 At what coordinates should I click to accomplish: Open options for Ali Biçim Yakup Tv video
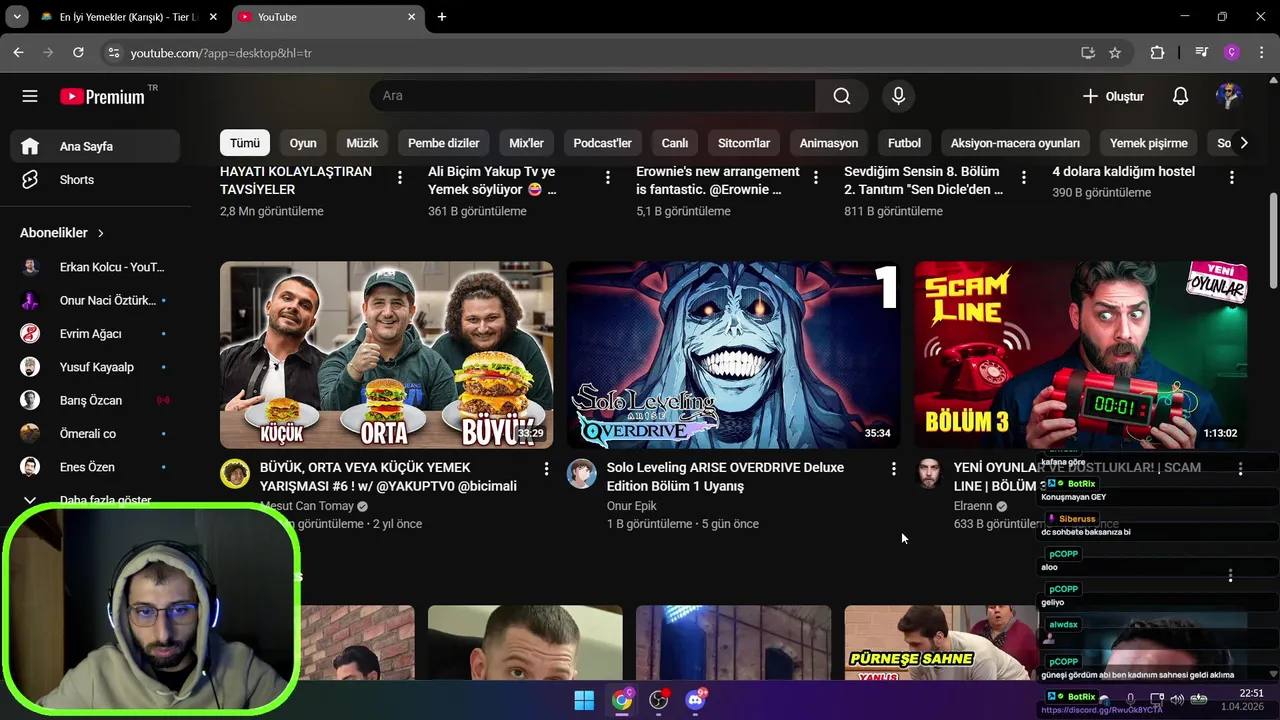pos(608,178)
